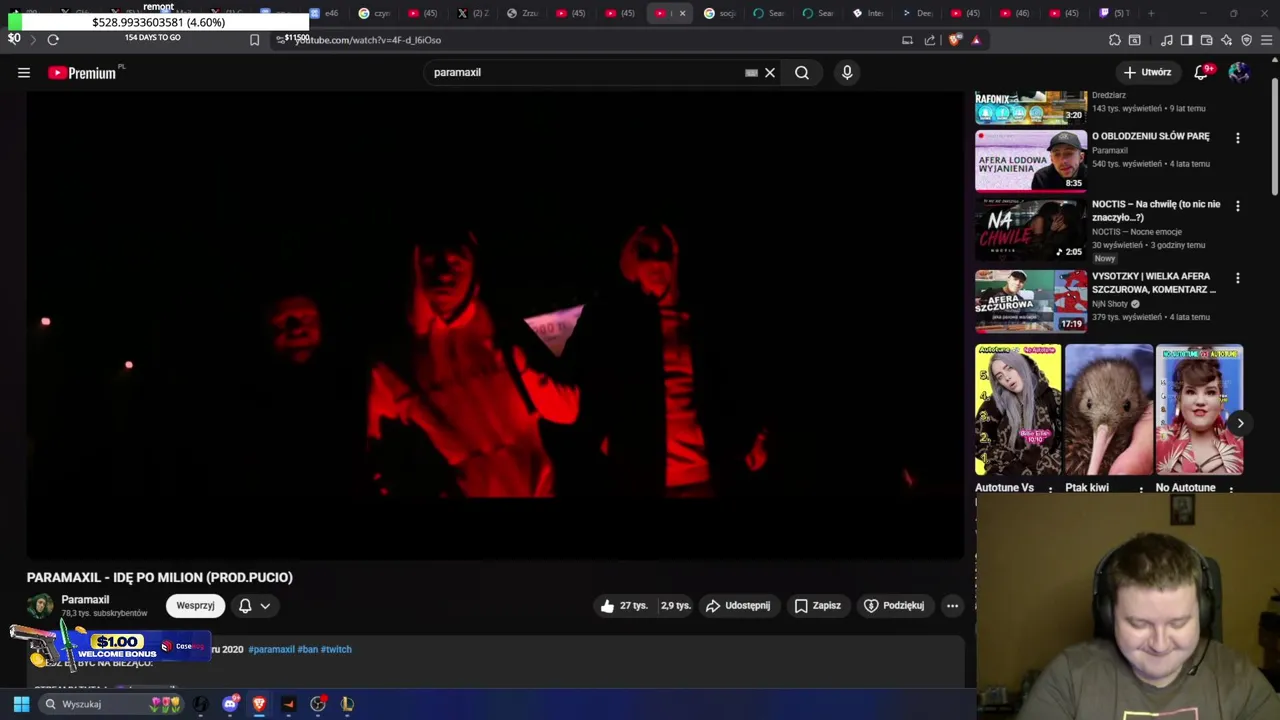Run search with magnifier button
Screen dimensions: 1280x720
(x=802, y=72)
